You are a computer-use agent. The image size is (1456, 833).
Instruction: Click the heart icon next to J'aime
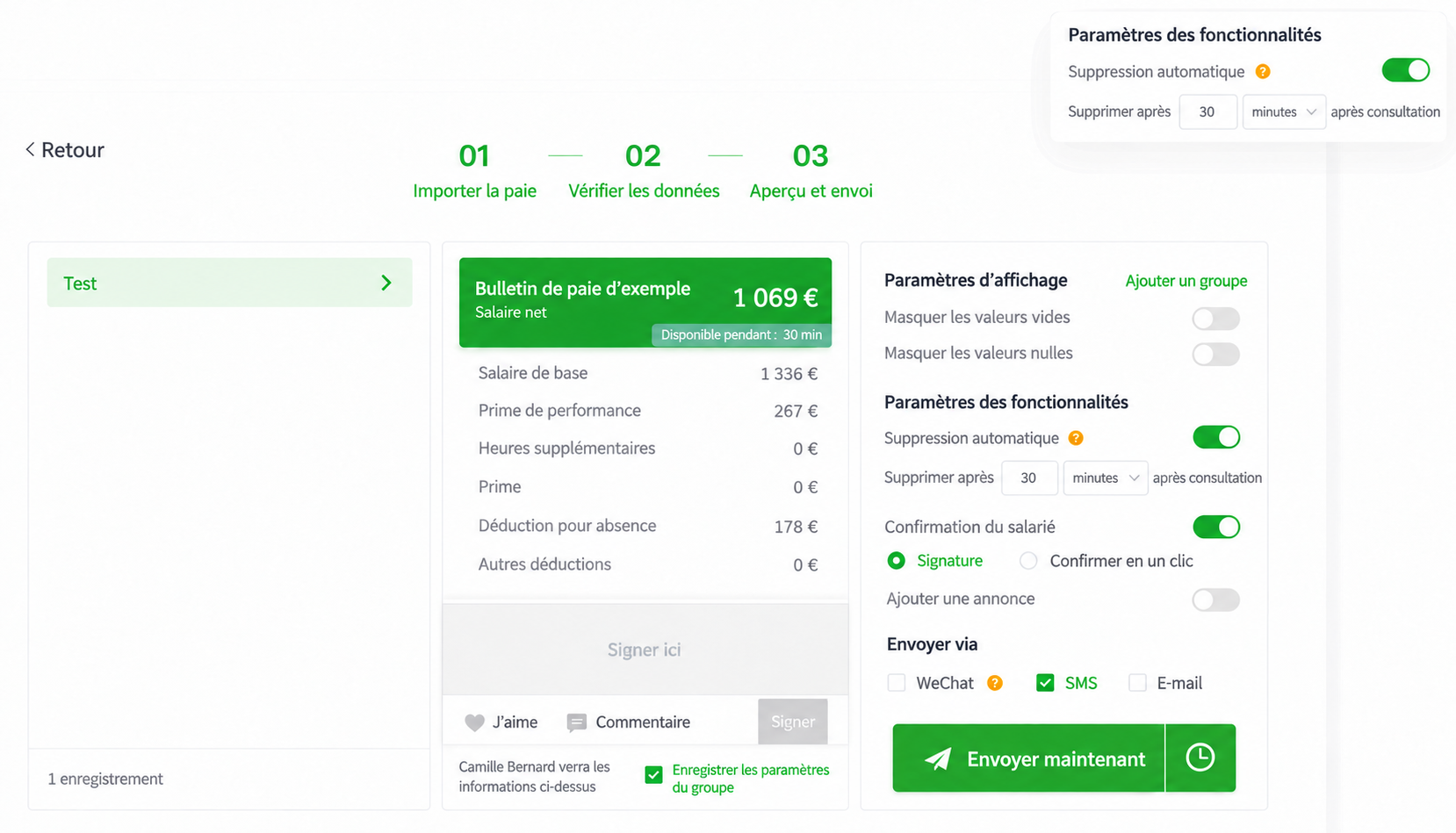474,722
